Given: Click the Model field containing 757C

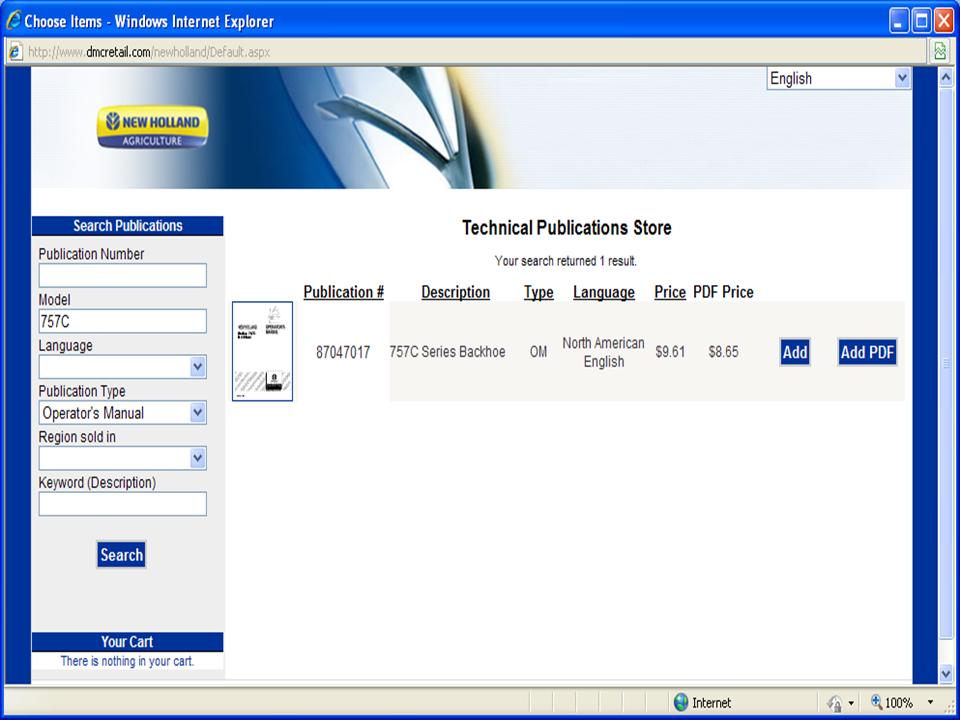Looking at the screenshot, I should click(x=122, y=321).
